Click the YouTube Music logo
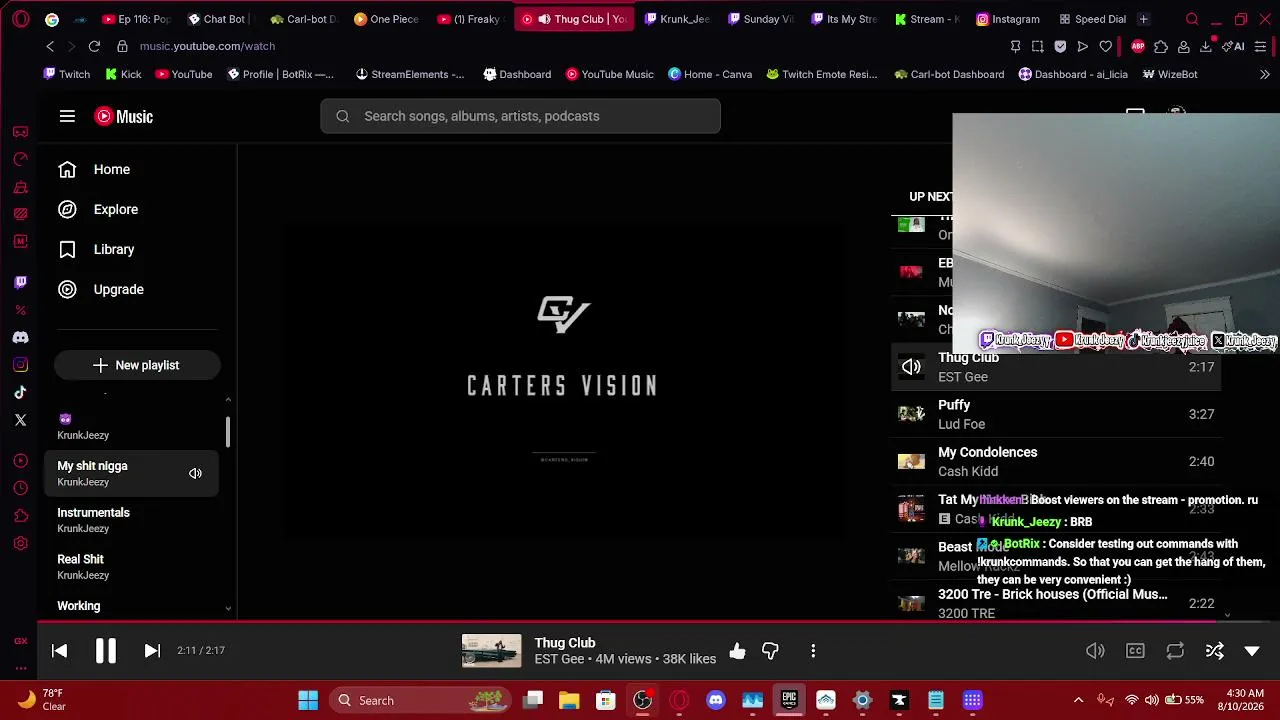Viewport: 1280px width, 720px height. [x=124, y=116]
